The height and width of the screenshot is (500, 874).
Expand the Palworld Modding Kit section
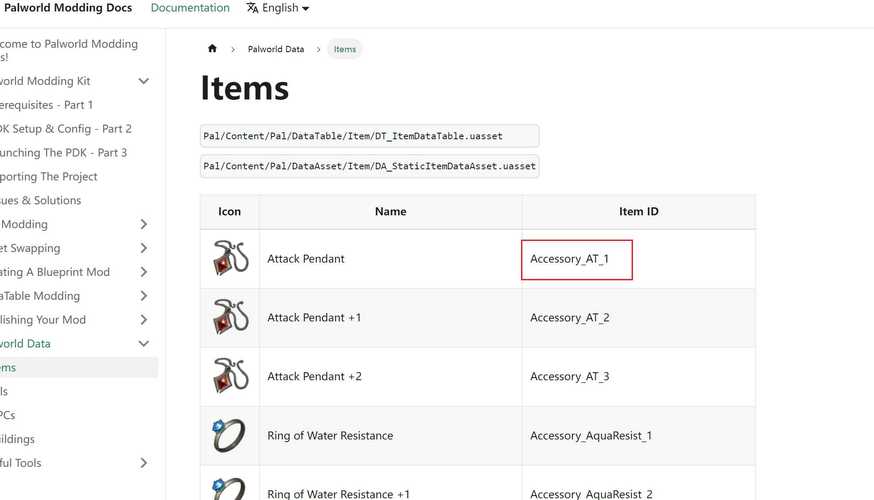(144, 81)
